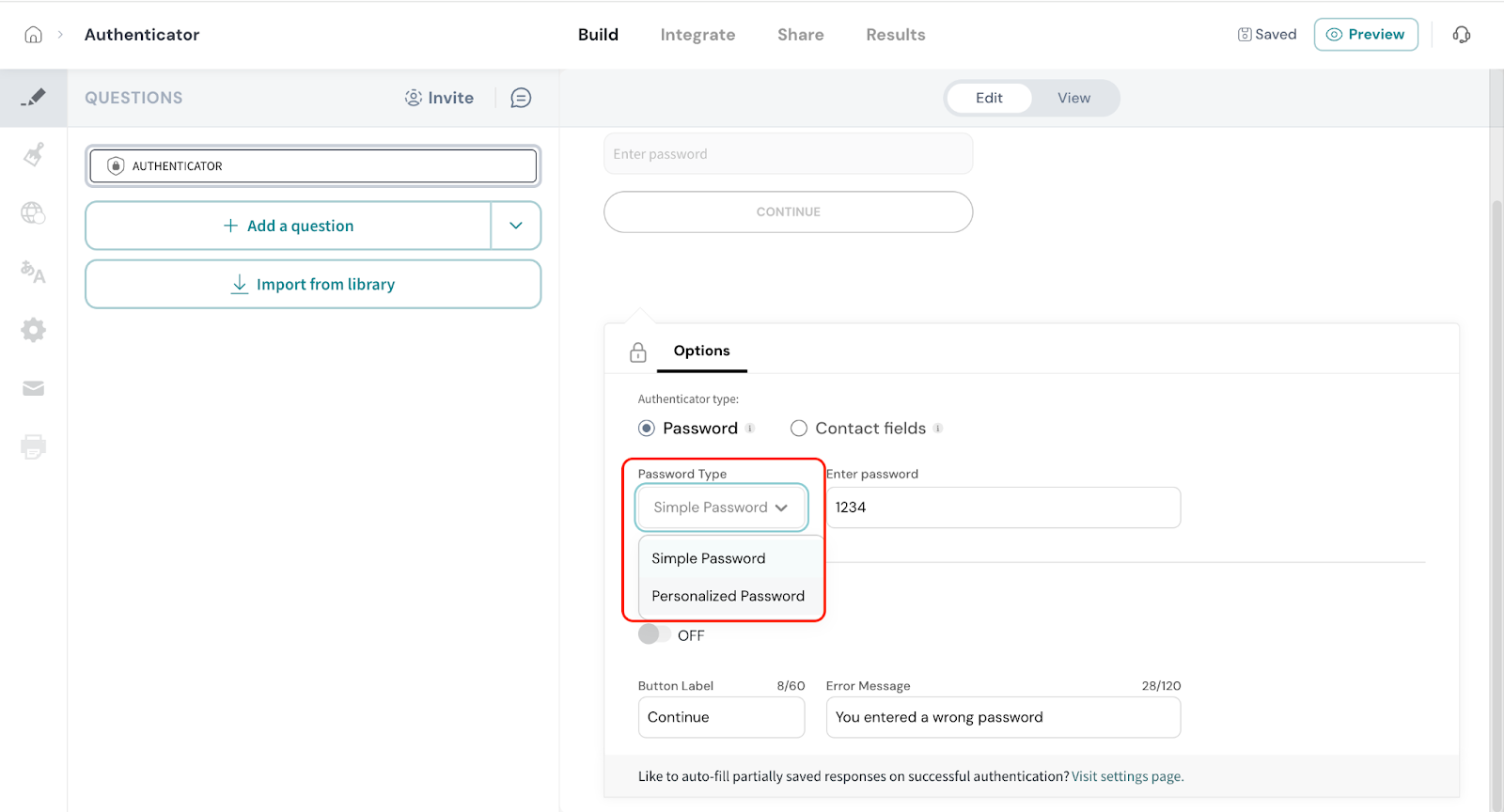This screenshot has height=812, width=1504.
Task: Select the Contact fields radio option
Action: pos(799,429)
